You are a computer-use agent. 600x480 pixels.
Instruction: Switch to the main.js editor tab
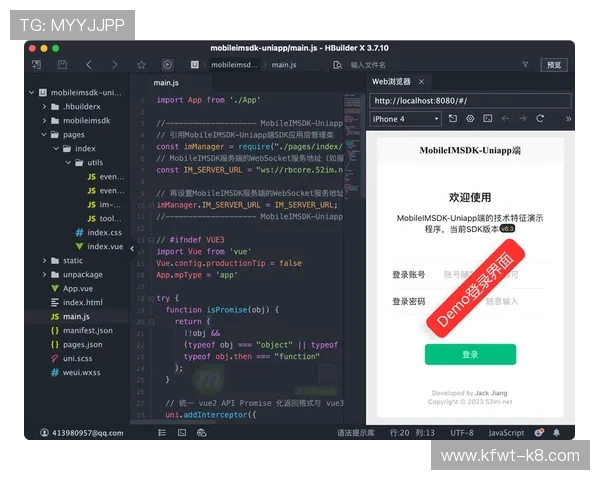tap(166, 83)
